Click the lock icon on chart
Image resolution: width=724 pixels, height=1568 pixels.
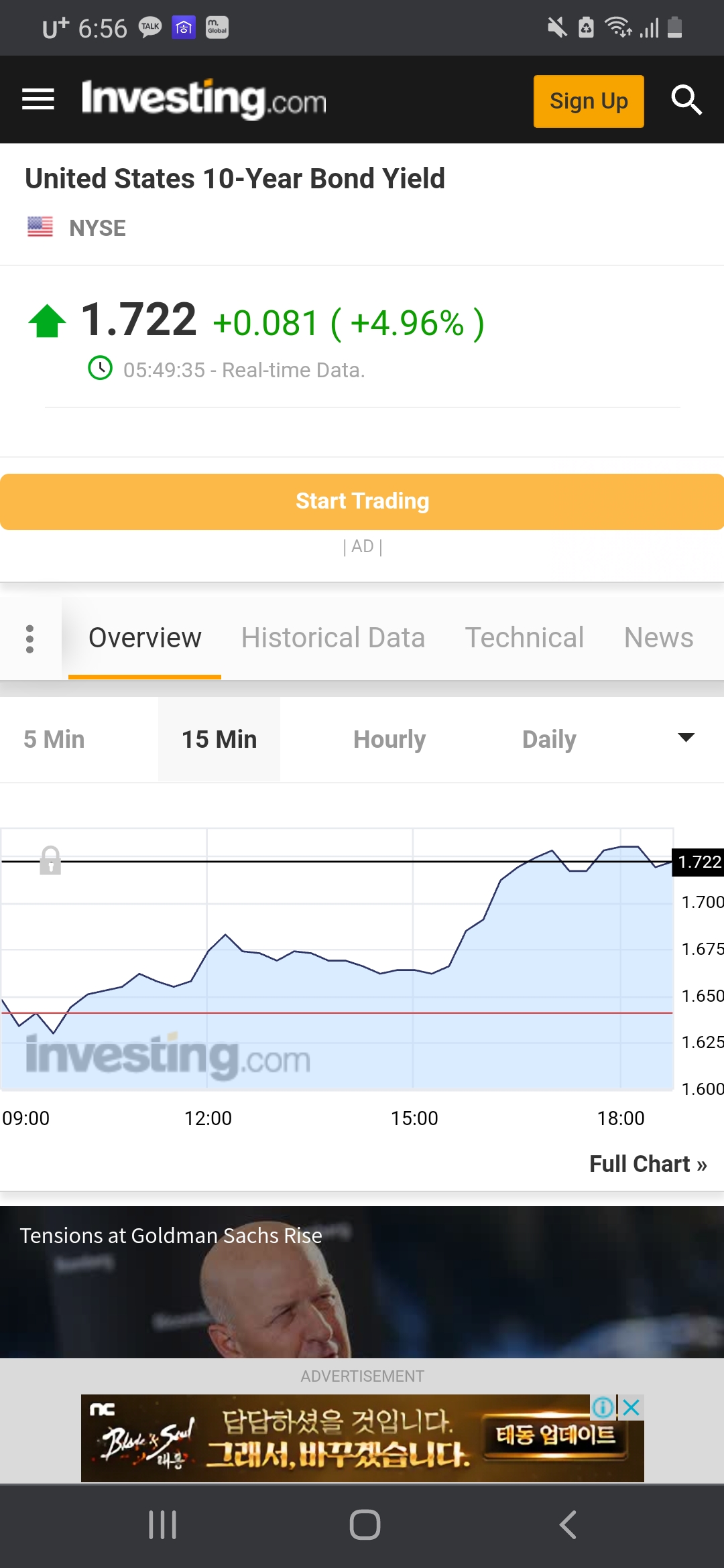pyautogui.click(x=50, y=860)
